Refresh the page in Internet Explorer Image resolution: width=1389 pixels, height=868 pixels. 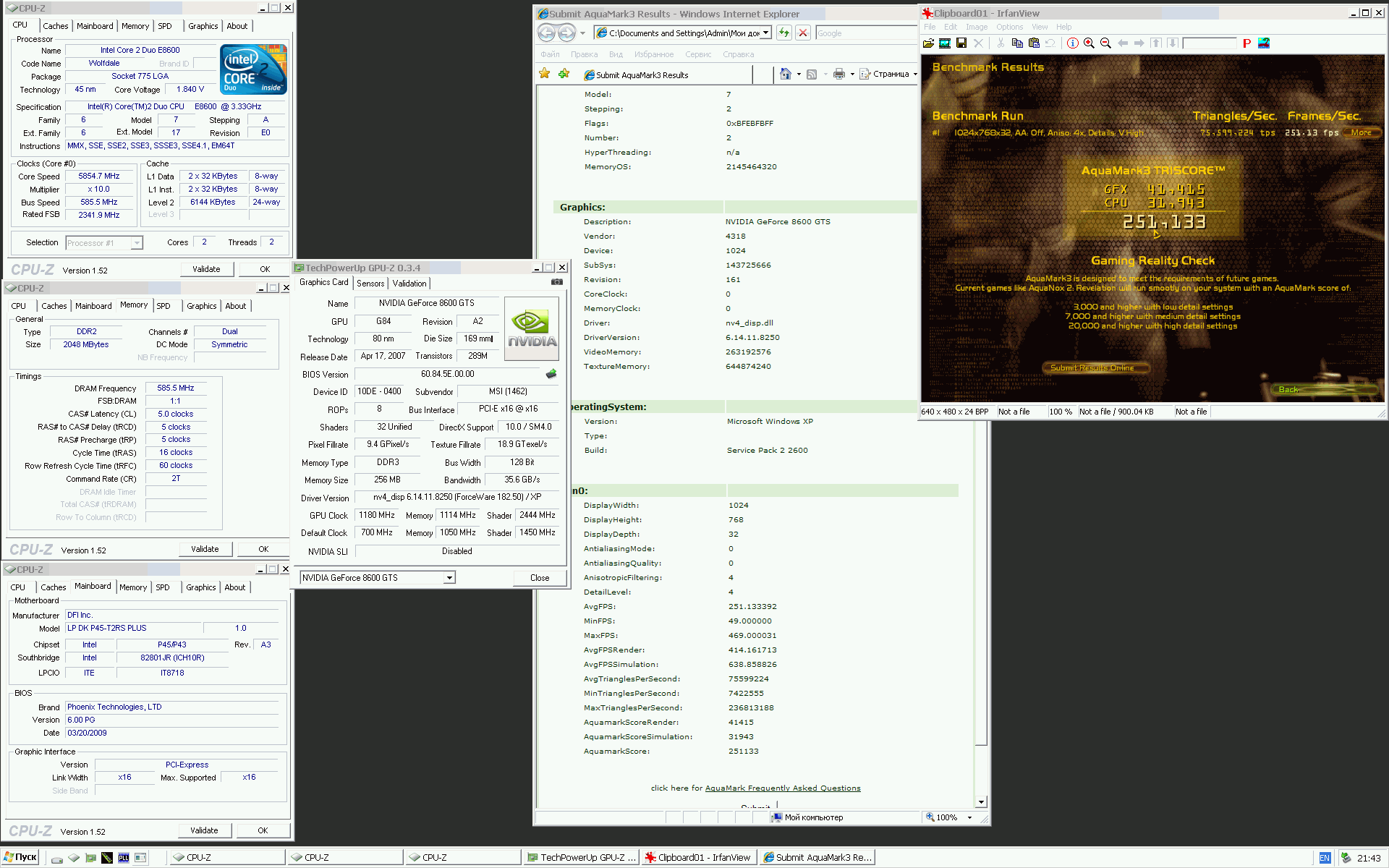(x=784, y=33)
